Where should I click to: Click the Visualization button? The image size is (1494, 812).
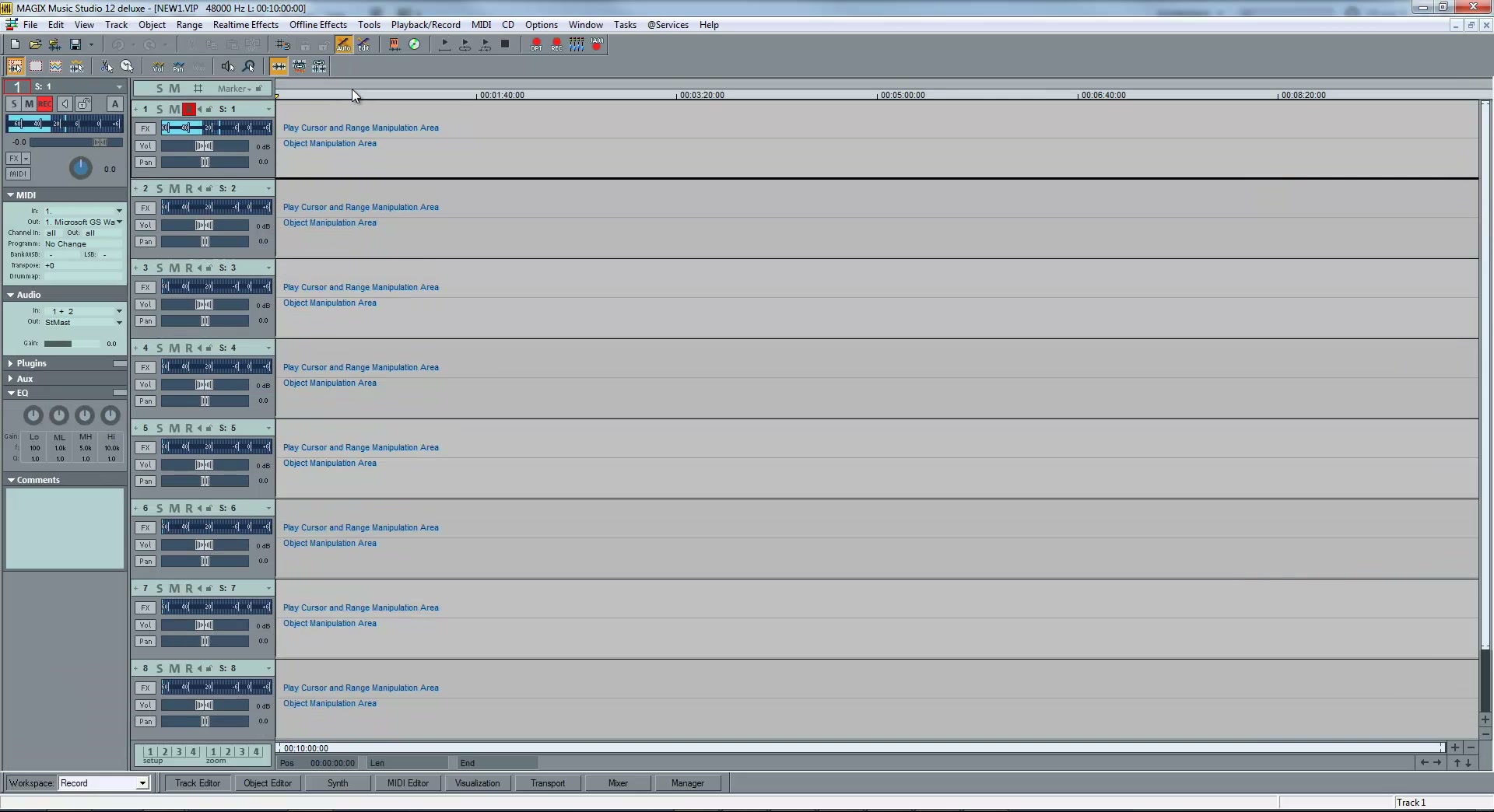tap(478, 783)
